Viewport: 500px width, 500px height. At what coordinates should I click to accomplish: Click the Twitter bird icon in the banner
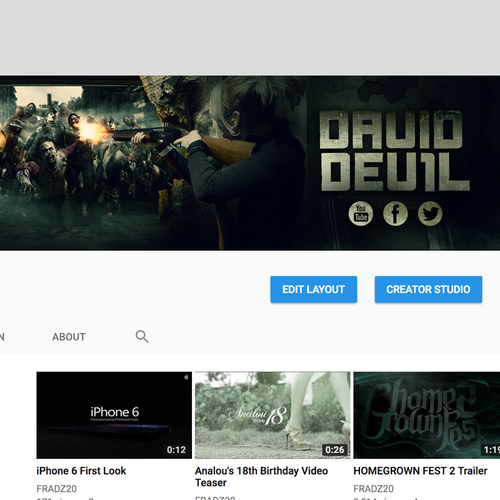tap(430, 213)
